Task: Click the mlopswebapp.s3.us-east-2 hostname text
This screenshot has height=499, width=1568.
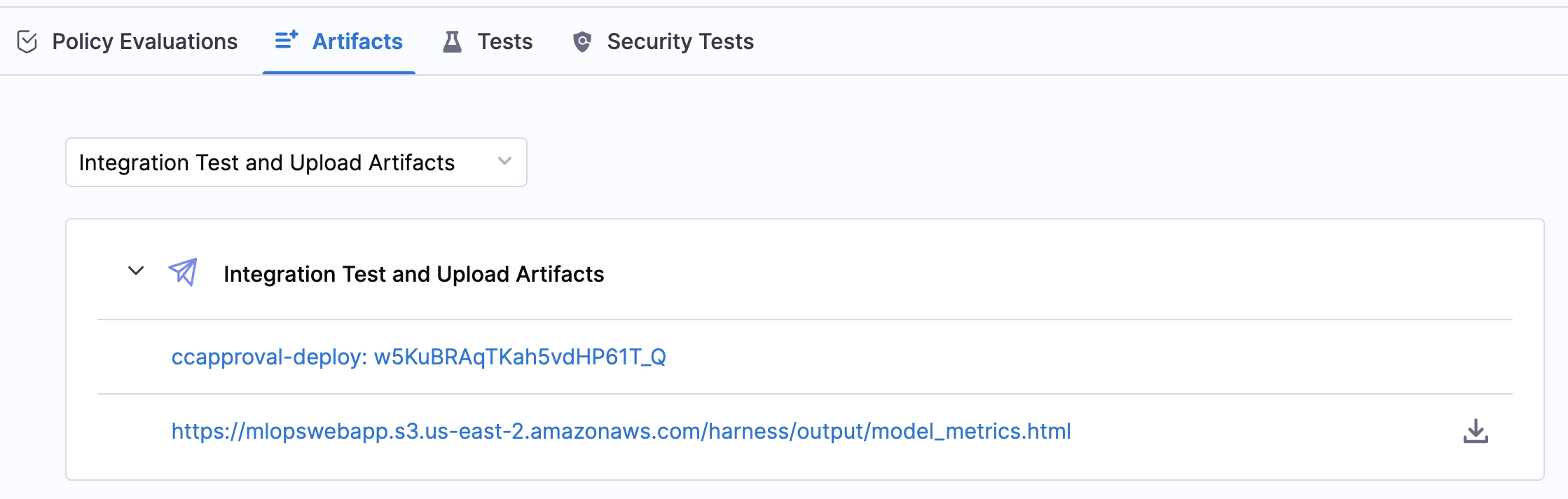Action: point(385,431)
